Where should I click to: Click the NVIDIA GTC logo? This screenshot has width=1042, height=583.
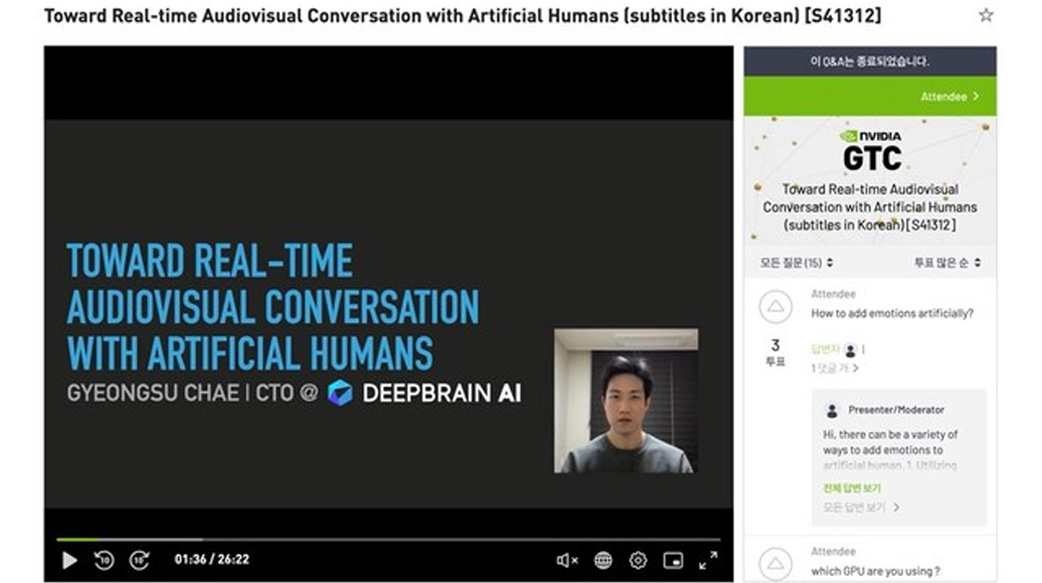tap(871, 150)
